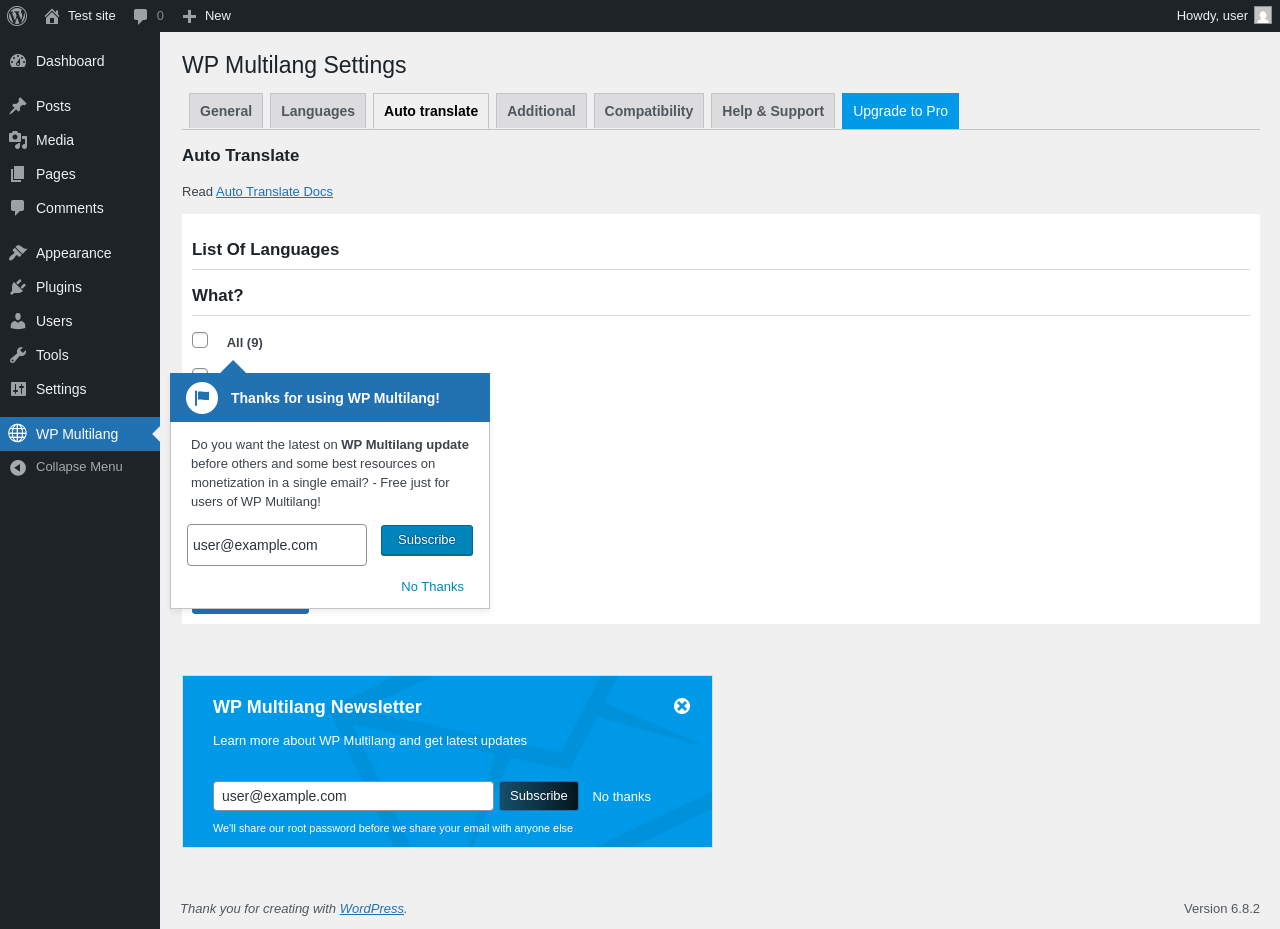Image resolution: width=1280 pixels, height=929 pixels.
Task: Open the Media menu item
Action: tap(80, 140)
